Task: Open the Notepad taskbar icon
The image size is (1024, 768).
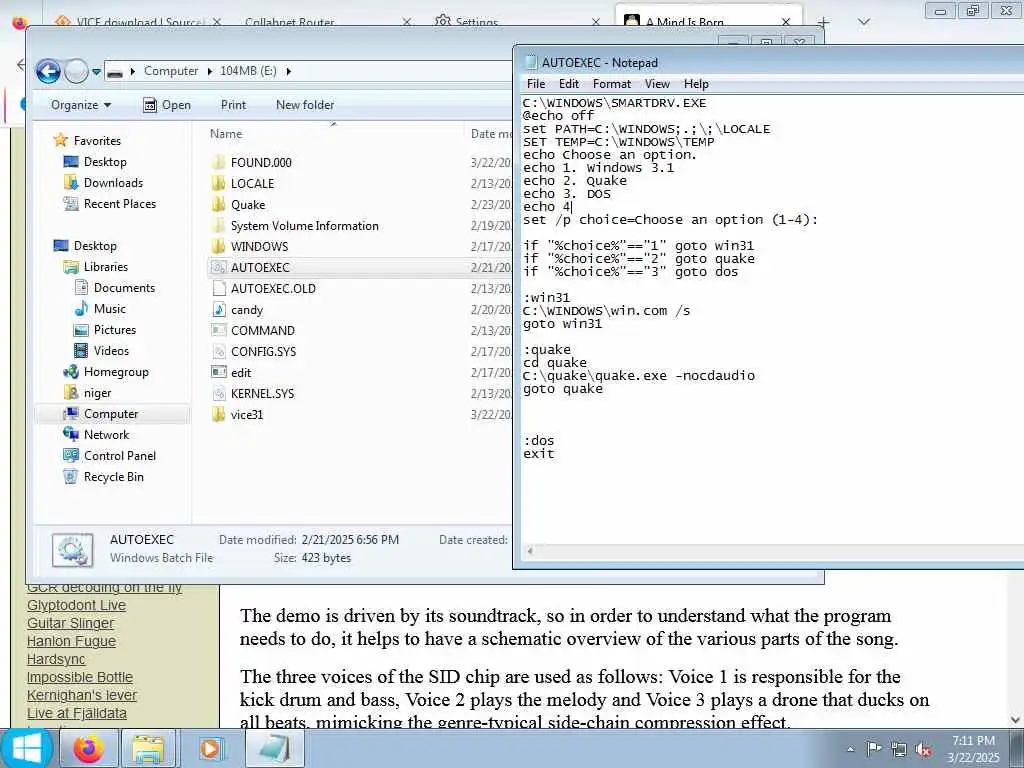Action: pyautogui.click(x=274, y=748)
